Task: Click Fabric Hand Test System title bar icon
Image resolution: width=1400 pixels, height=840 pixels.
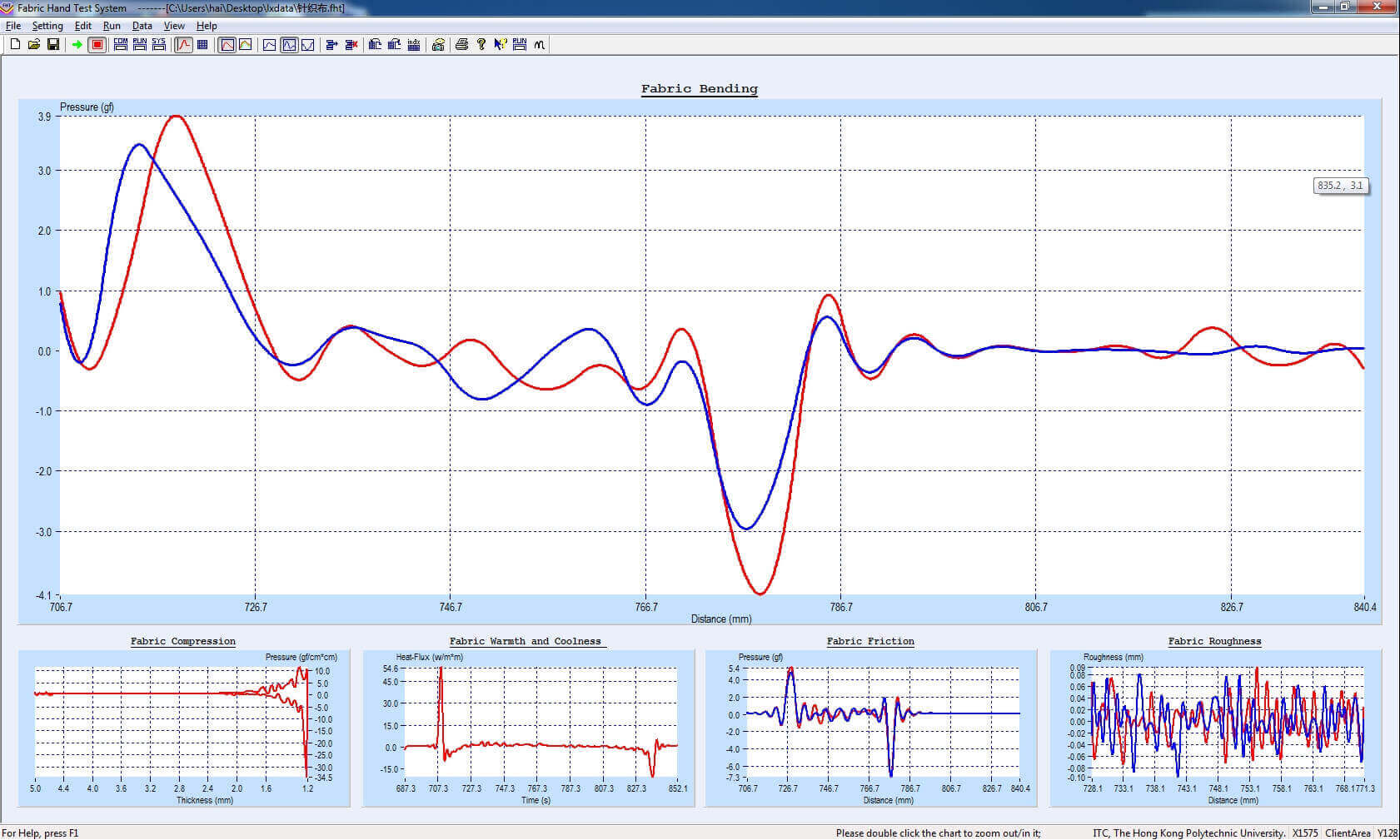Action: pos(7,7)
